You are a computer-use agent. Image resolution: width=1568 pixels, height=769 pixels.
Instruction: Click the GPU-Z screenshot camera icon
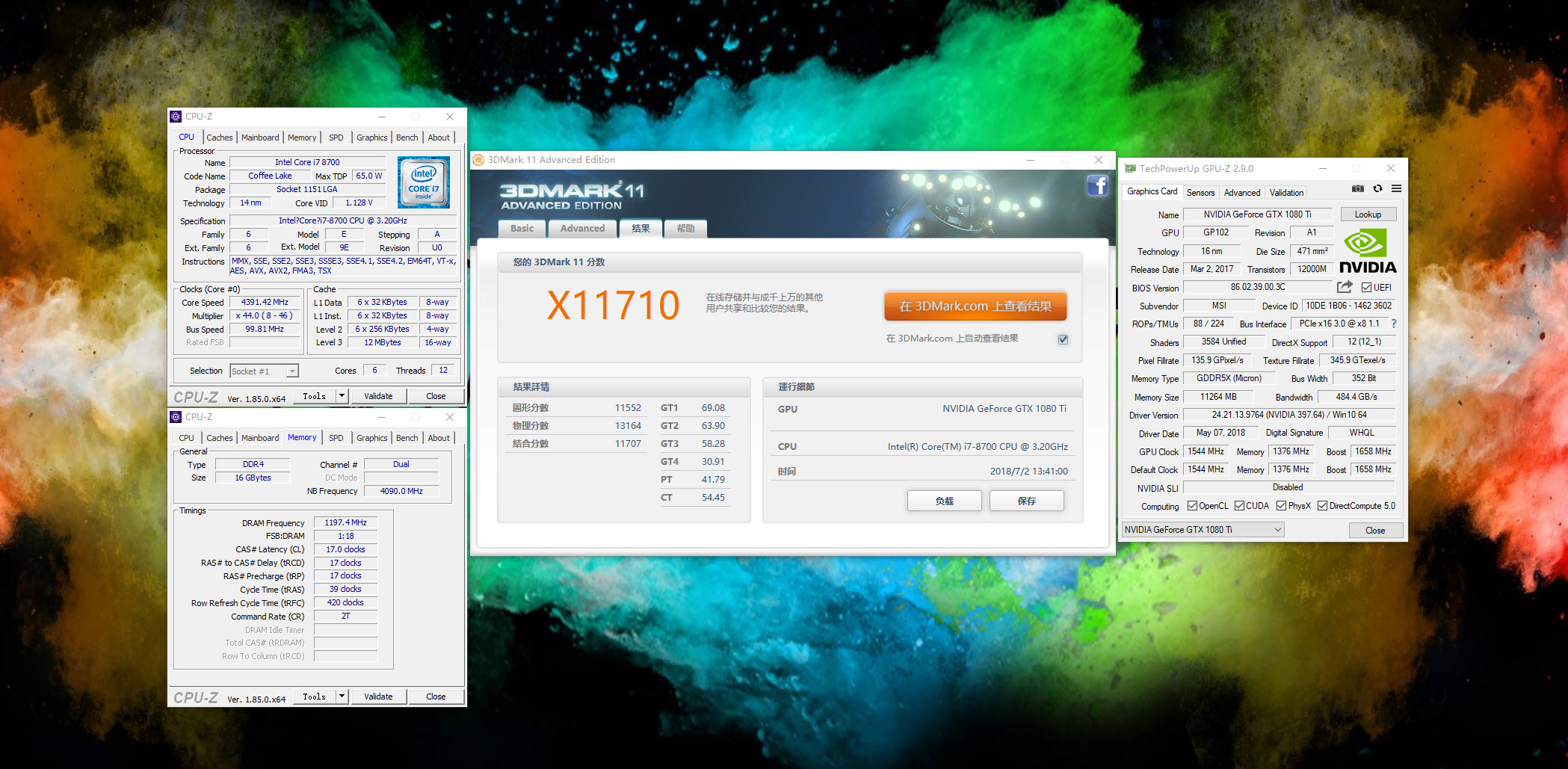(x=1358, y=189)
